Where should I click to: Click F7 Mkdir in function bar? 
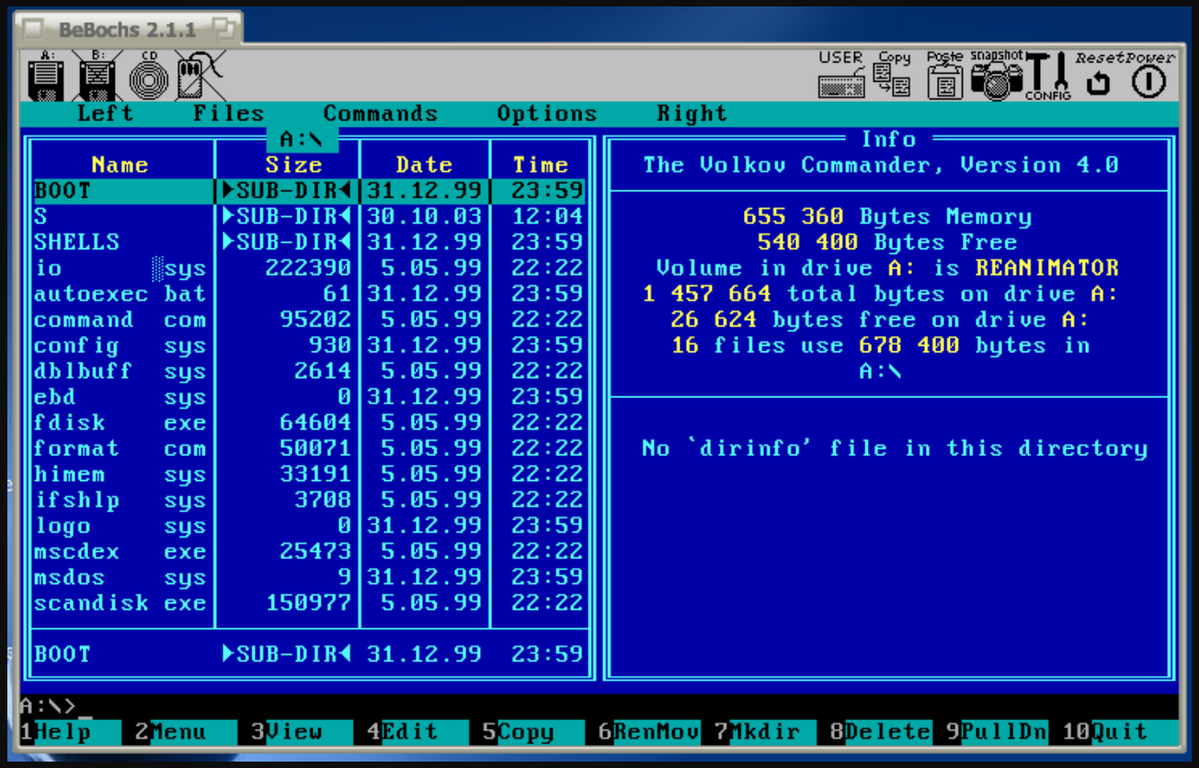click(764, 732)
